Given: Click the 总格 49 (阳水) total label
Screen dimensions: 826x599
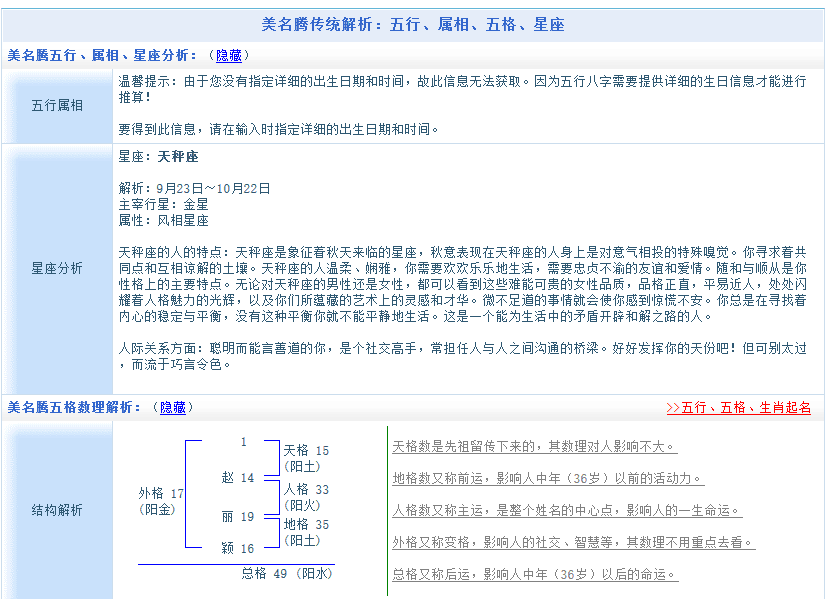Looking at the screenshot, I should click(x=287, y=573).
